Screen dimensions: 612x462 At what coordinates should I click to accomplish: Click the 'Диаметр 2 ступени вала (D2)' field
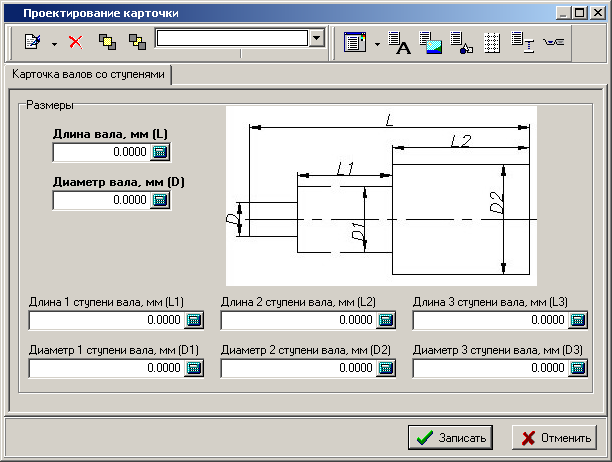pyautogui.click(x=298, y=368)
